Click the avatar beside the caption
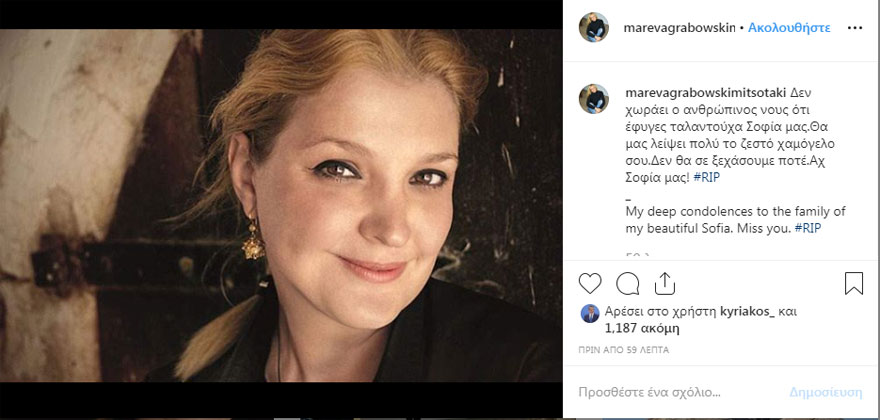 pos(594,98)
